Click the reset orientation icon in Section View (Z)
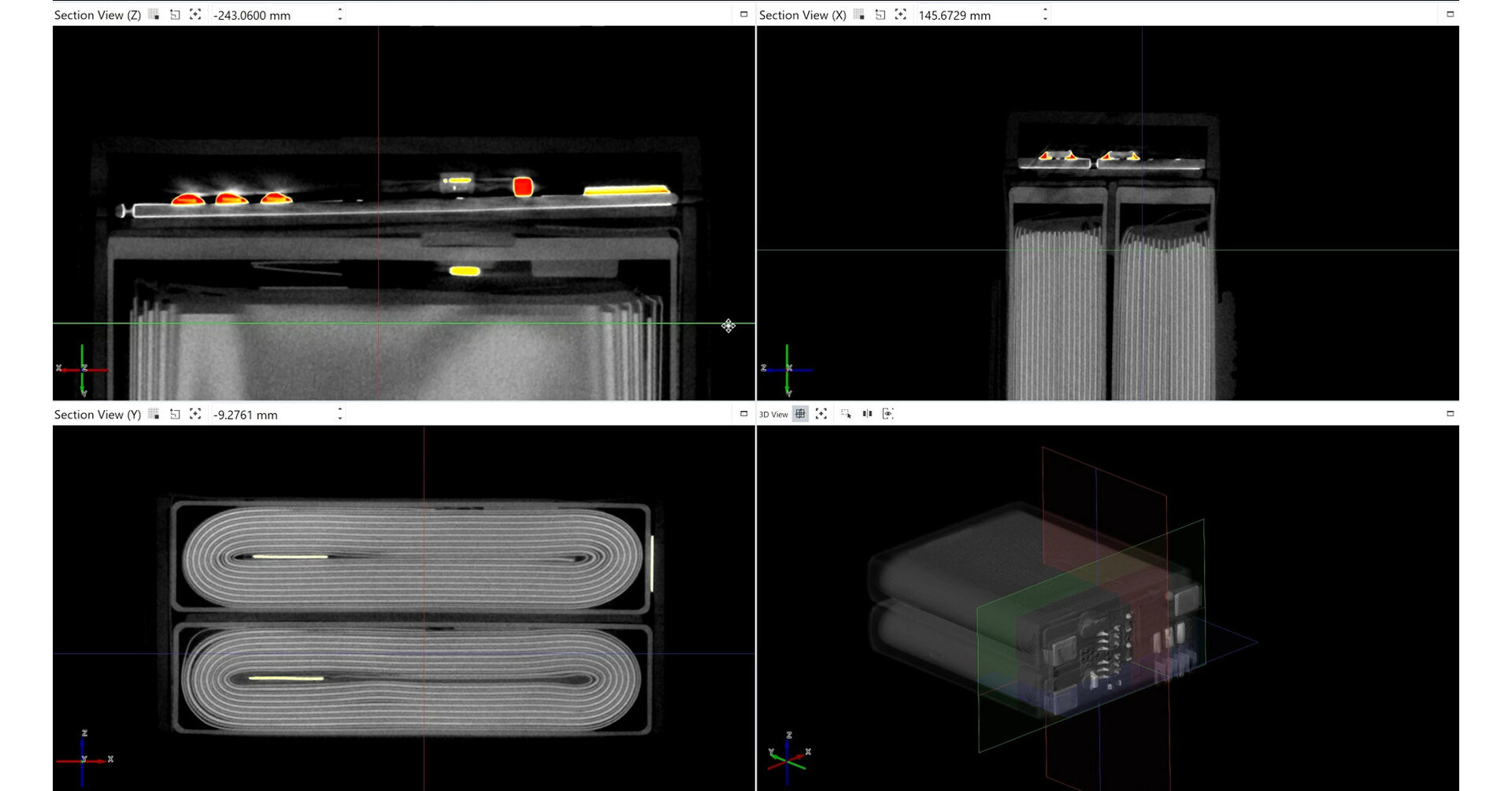The image size is (1512, 791). 175,14
